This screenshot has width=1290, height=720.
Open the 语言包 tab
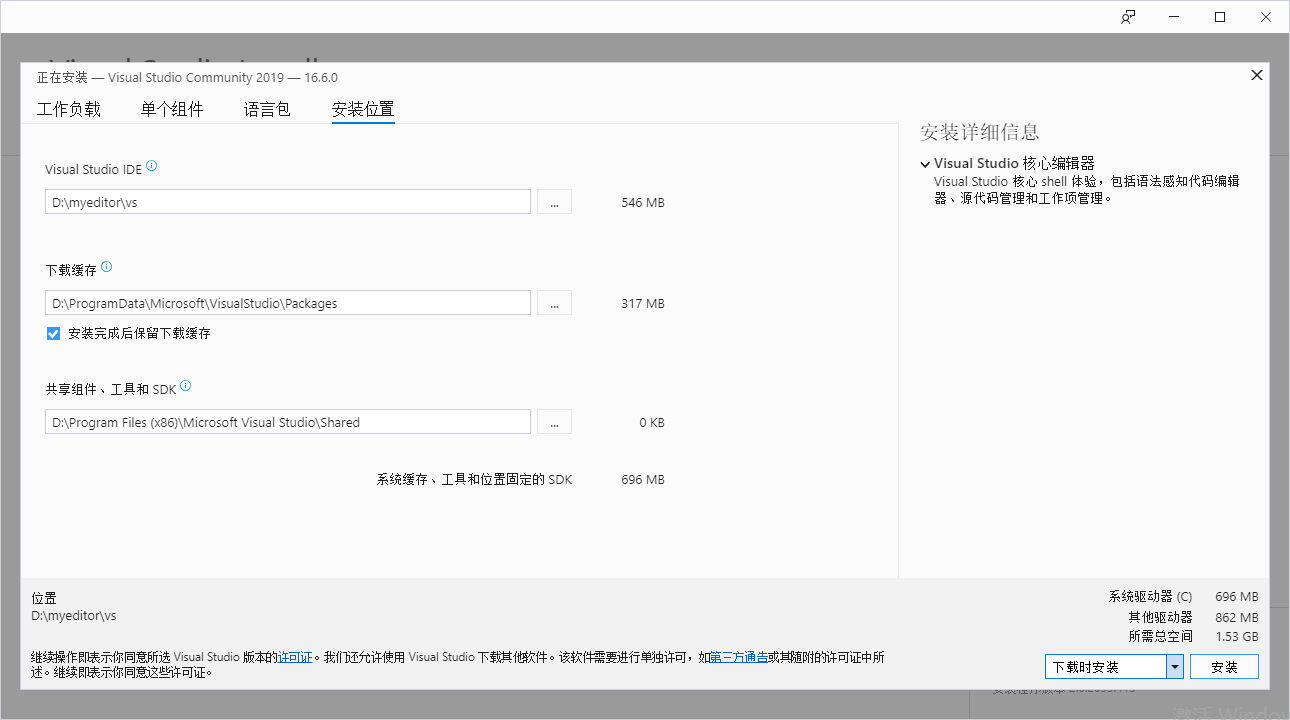click(267, 110)
